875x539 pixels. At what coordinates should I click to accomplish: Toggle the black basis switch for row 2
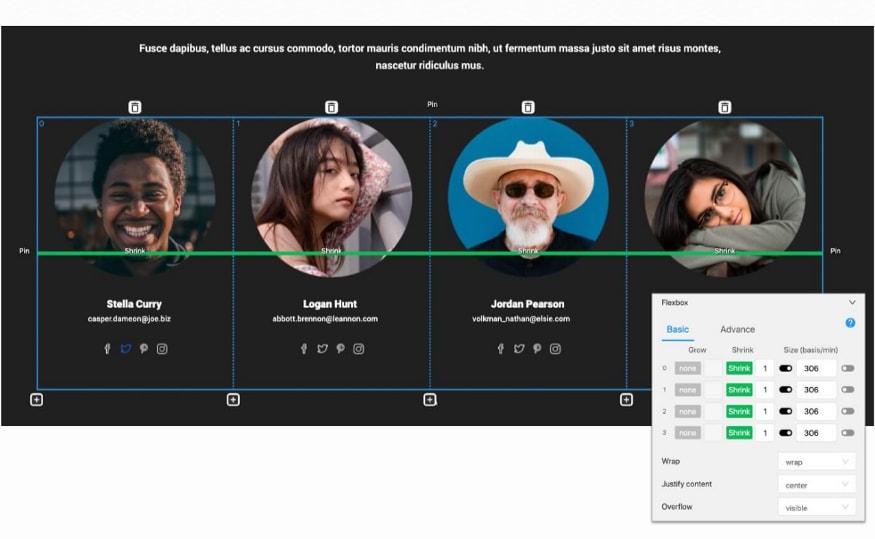coord(786,411)
